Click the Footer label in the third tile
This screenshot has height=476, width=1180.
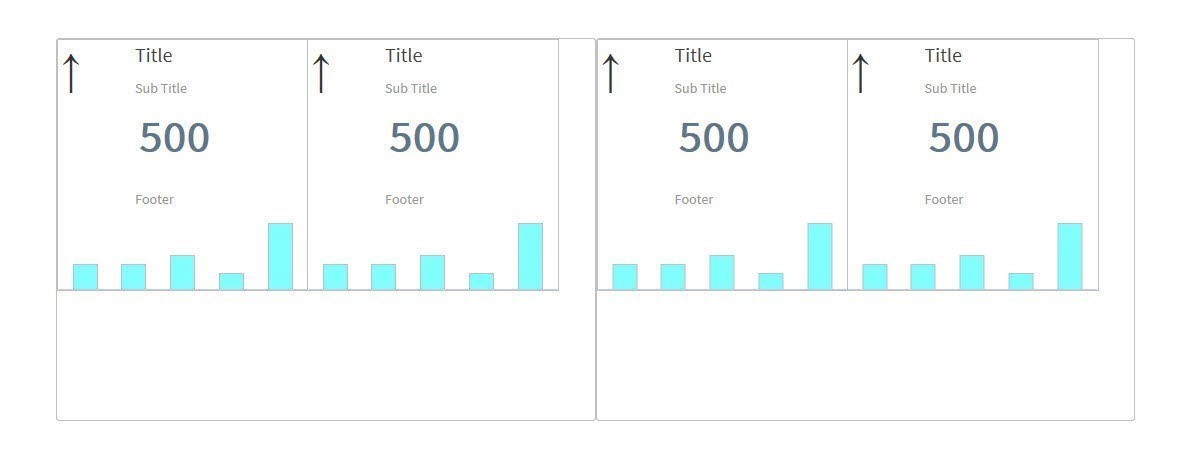click(694, 200)
